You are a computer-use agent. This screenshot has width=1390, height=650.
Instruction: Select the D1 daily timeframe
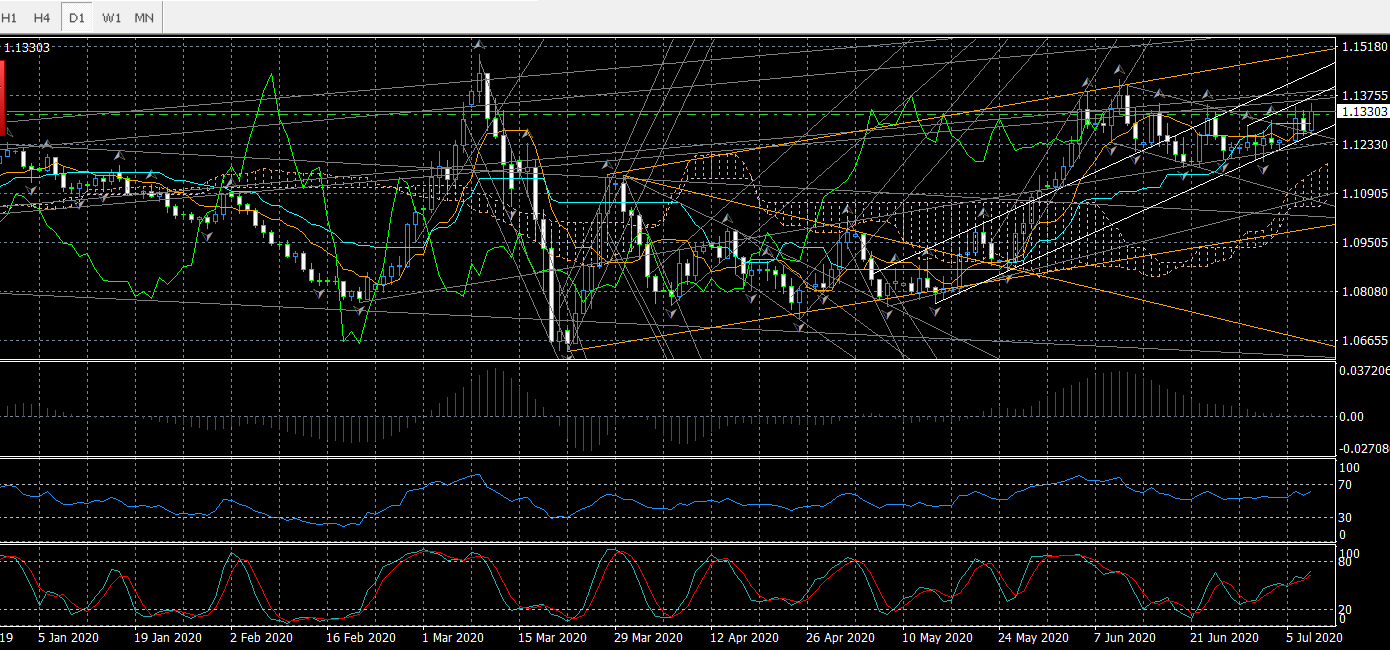click(76, 17)
